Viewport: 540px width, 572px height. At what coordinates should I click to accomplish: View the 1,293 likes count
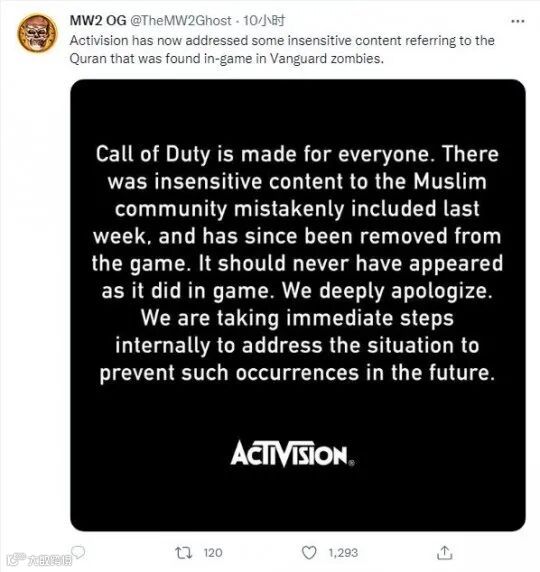343,553
